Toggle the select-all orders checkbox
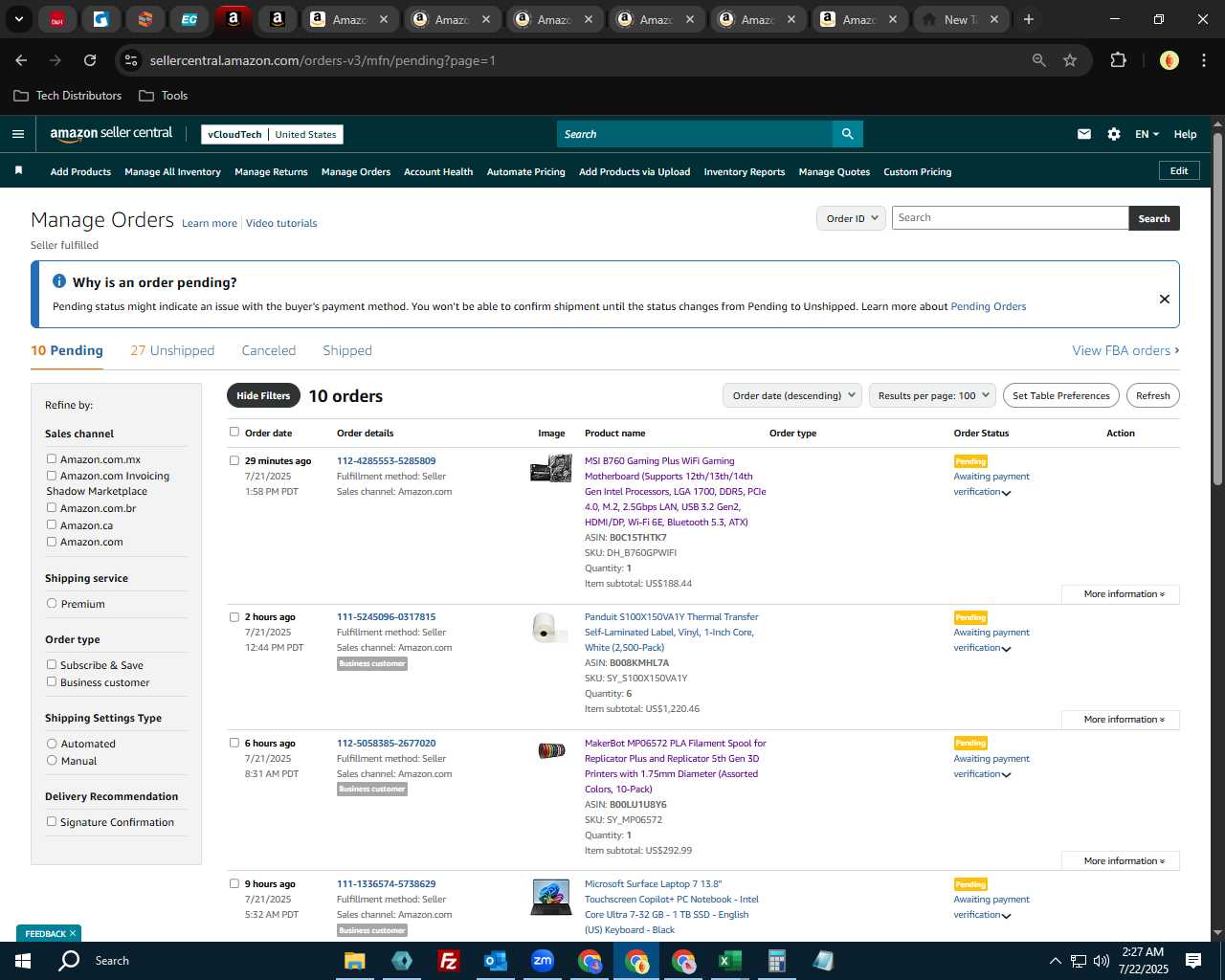Viewport: 1225px width, 980px height. point(234,432)
